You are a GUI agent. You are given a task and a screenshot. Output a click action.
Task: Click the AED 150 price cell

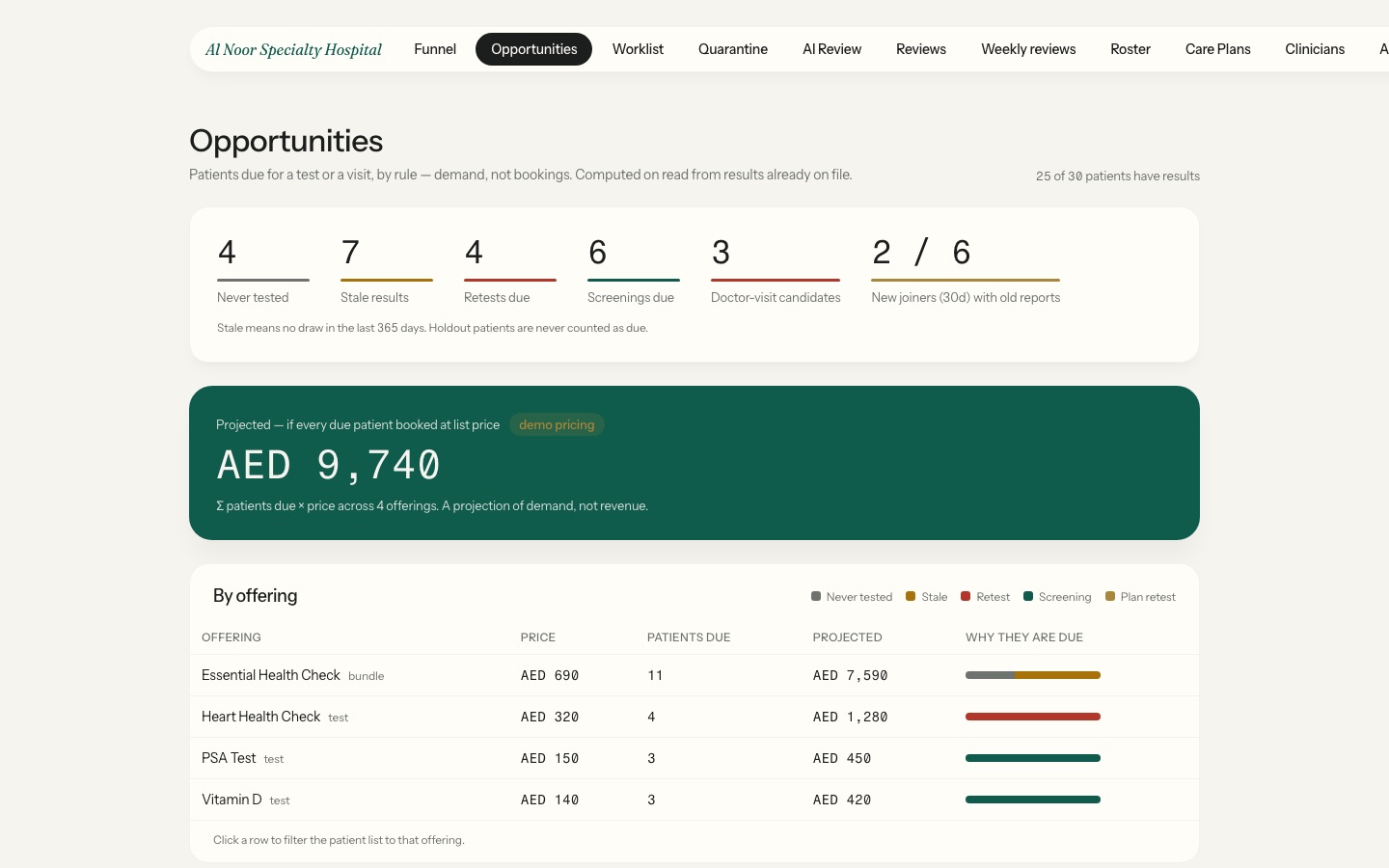click(550, 758)
